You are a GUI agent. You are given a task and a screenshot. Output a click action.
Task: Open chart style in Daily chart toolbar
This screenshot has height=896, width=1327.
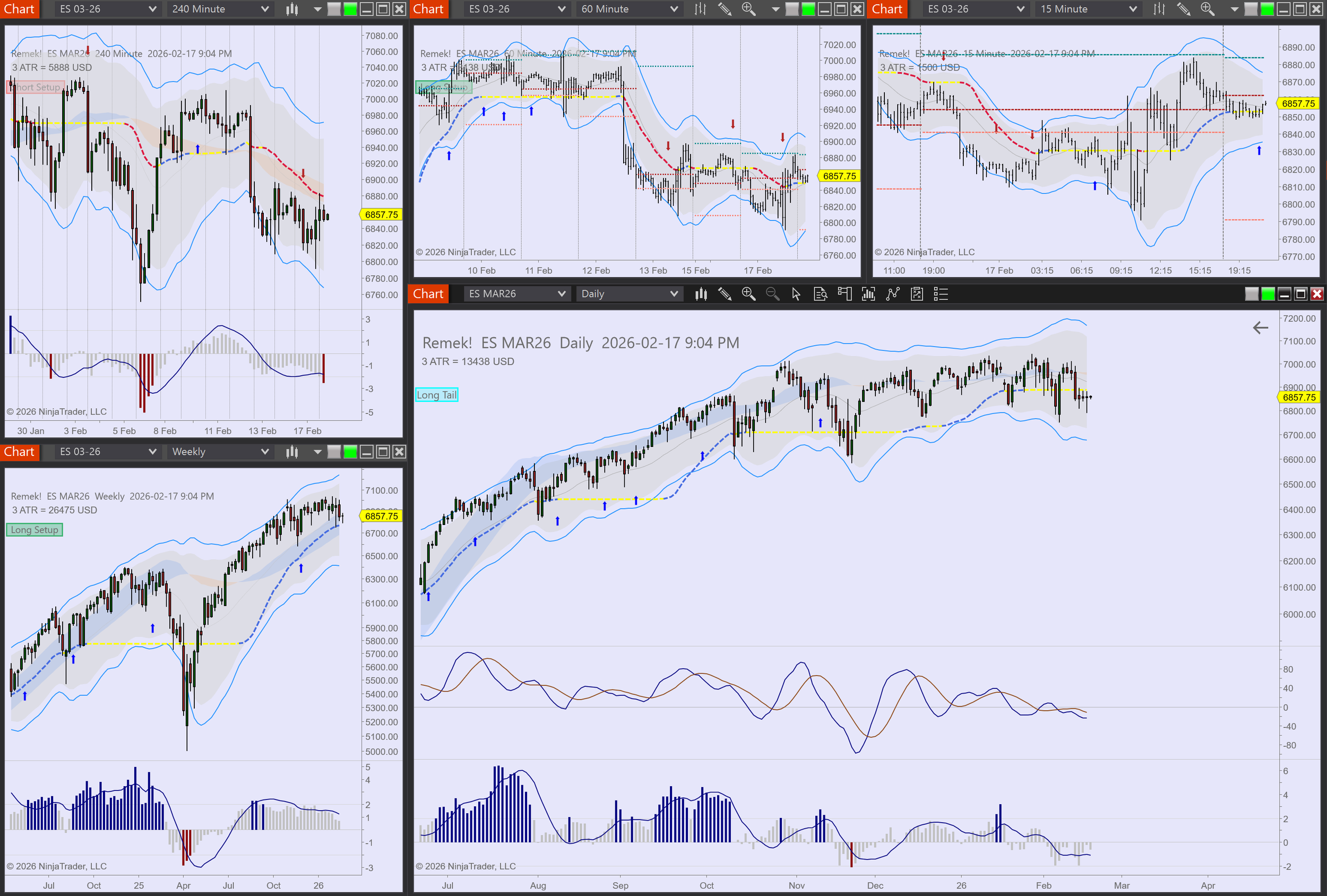[x=701, y=294]
